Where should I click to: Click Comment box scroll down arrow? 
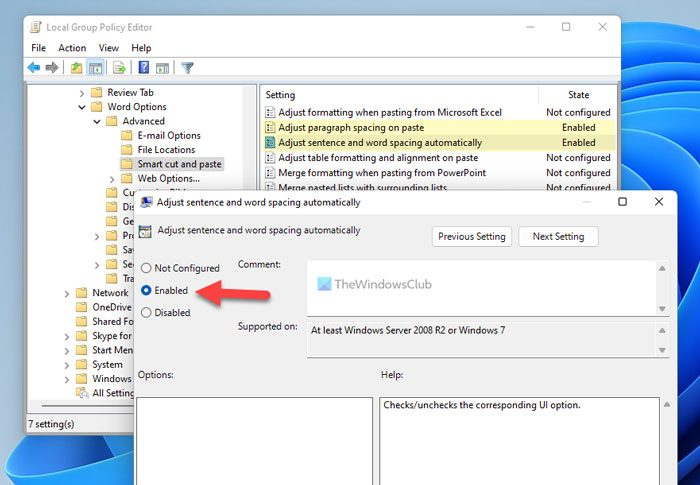pyautogui.click(x=662, y=309)
